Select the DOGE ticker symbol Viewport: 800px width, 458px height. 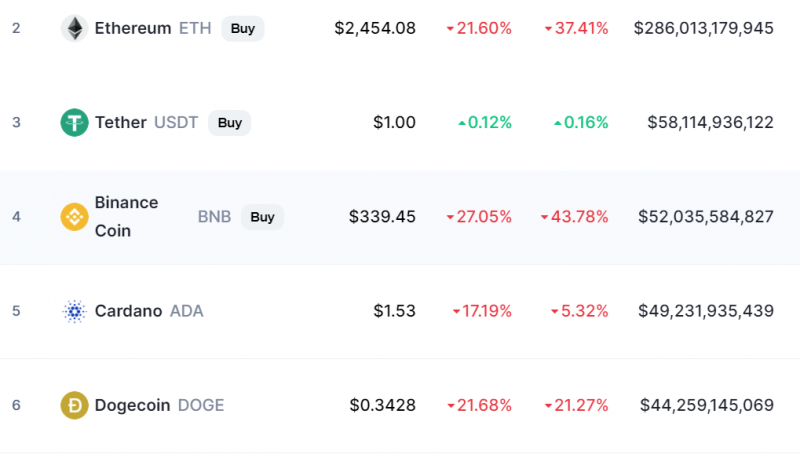[x=201, y=405]
